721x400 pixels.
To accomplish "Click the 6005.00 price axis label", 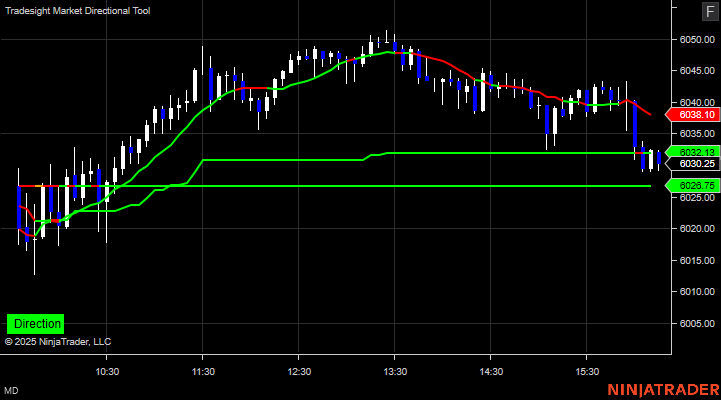I will pyautogui.click(x=697, y=323).
